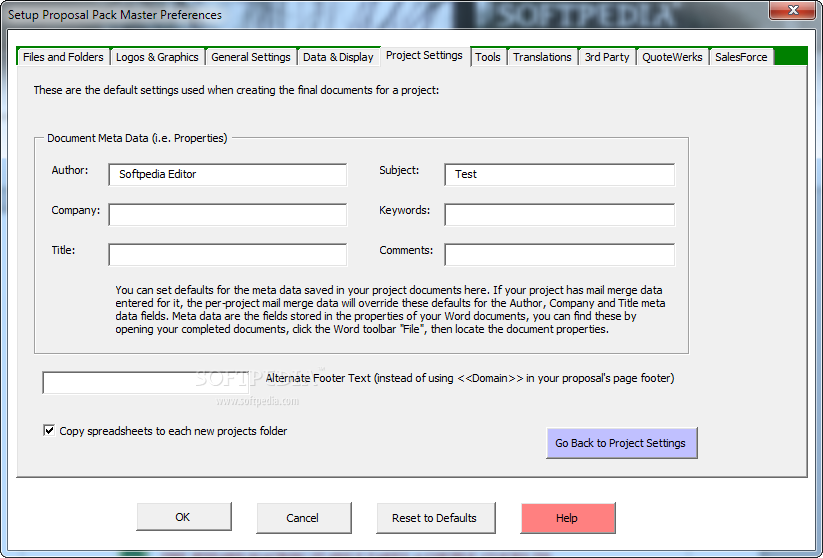Click Reset to Defaults
Image resolution: width=823 pixels, height=558 pixels.
[x=435, y=518]
